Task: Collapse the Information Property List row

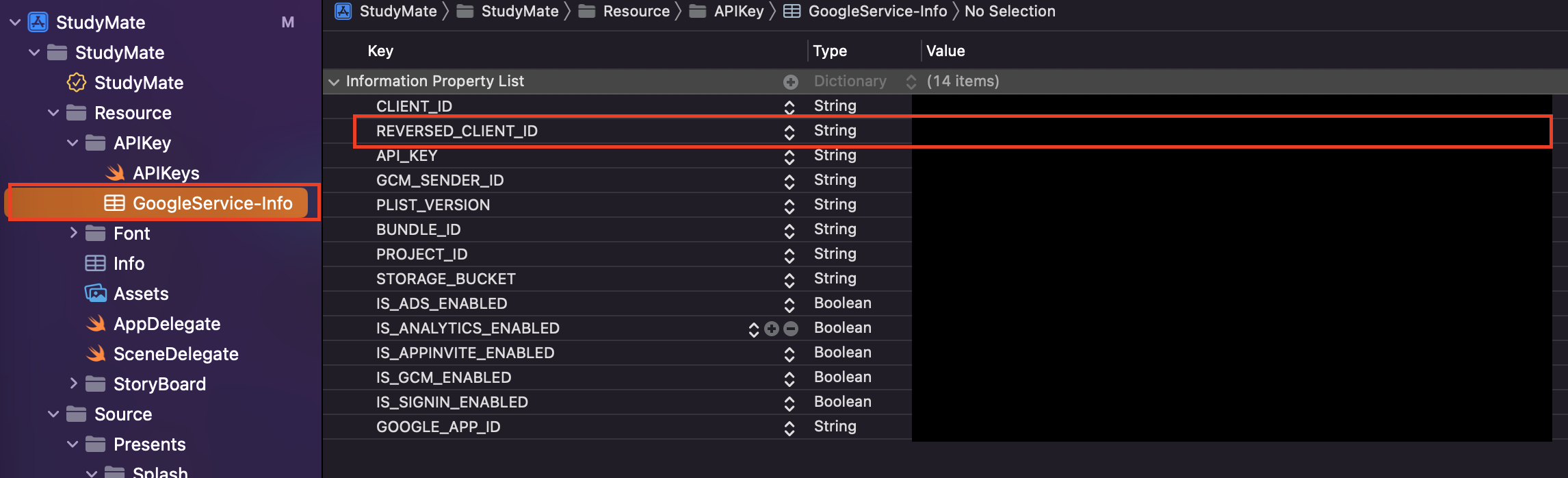Action: [334, 82]
